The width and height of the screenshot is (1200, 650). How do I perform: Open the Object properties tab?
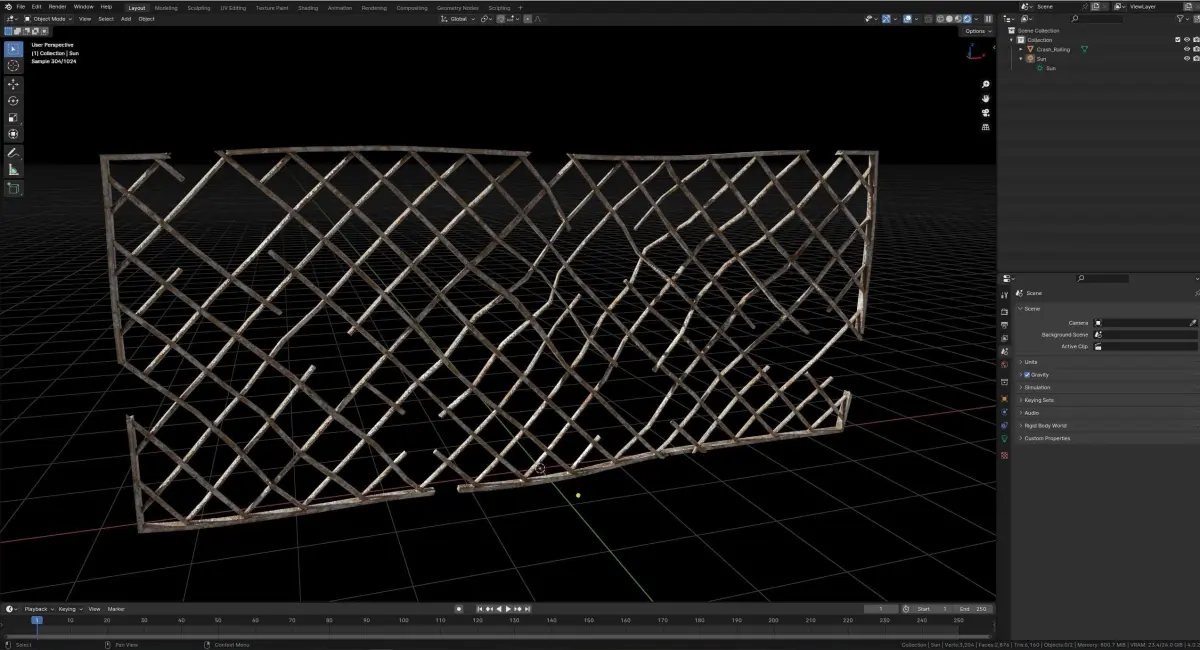point(1005,399)
